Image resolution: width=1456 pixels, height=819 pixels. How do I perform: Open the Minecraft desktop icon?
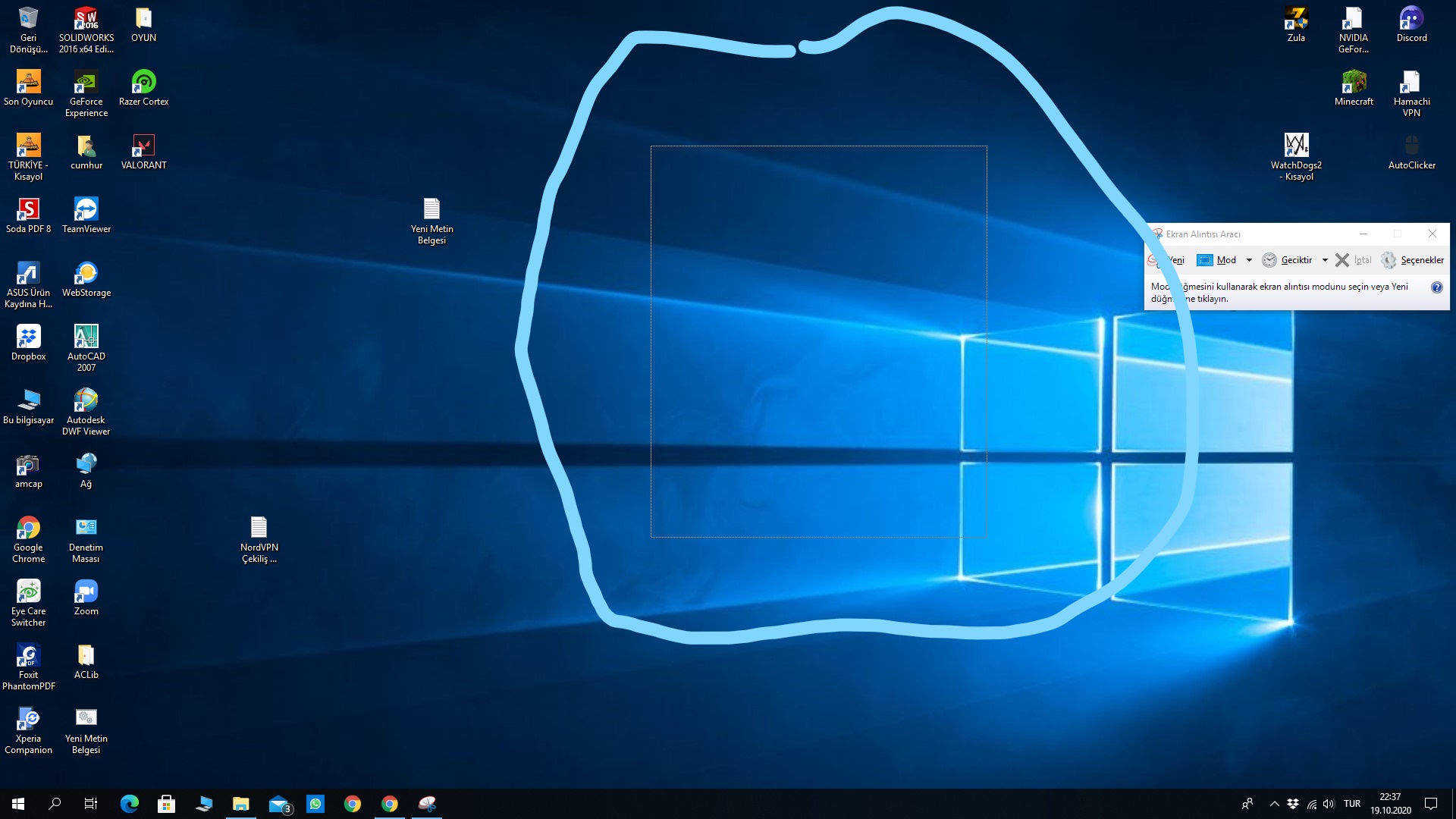(x=1354, y=88)
